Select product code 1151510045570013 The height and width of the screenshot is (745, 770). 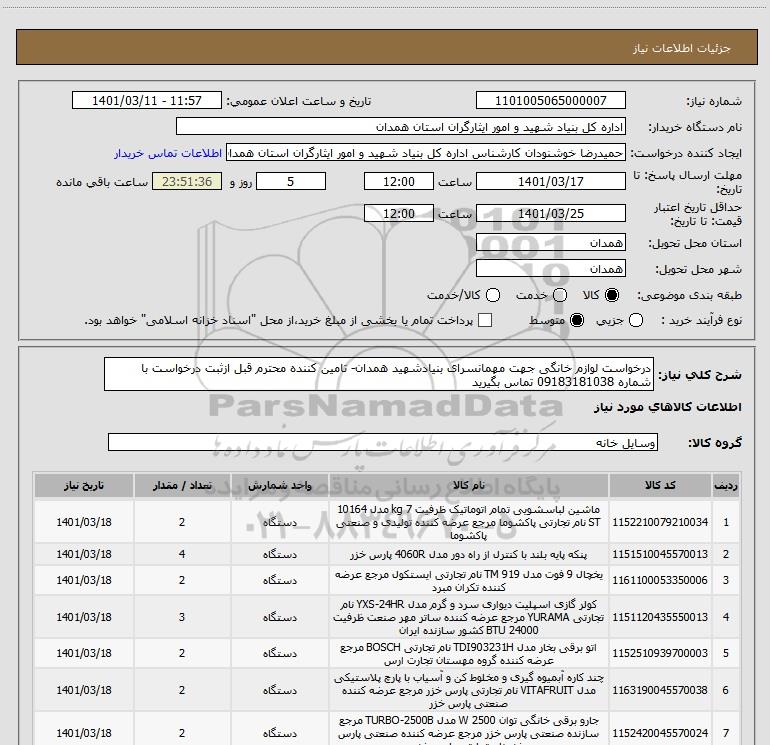click(x=660, y=554)
